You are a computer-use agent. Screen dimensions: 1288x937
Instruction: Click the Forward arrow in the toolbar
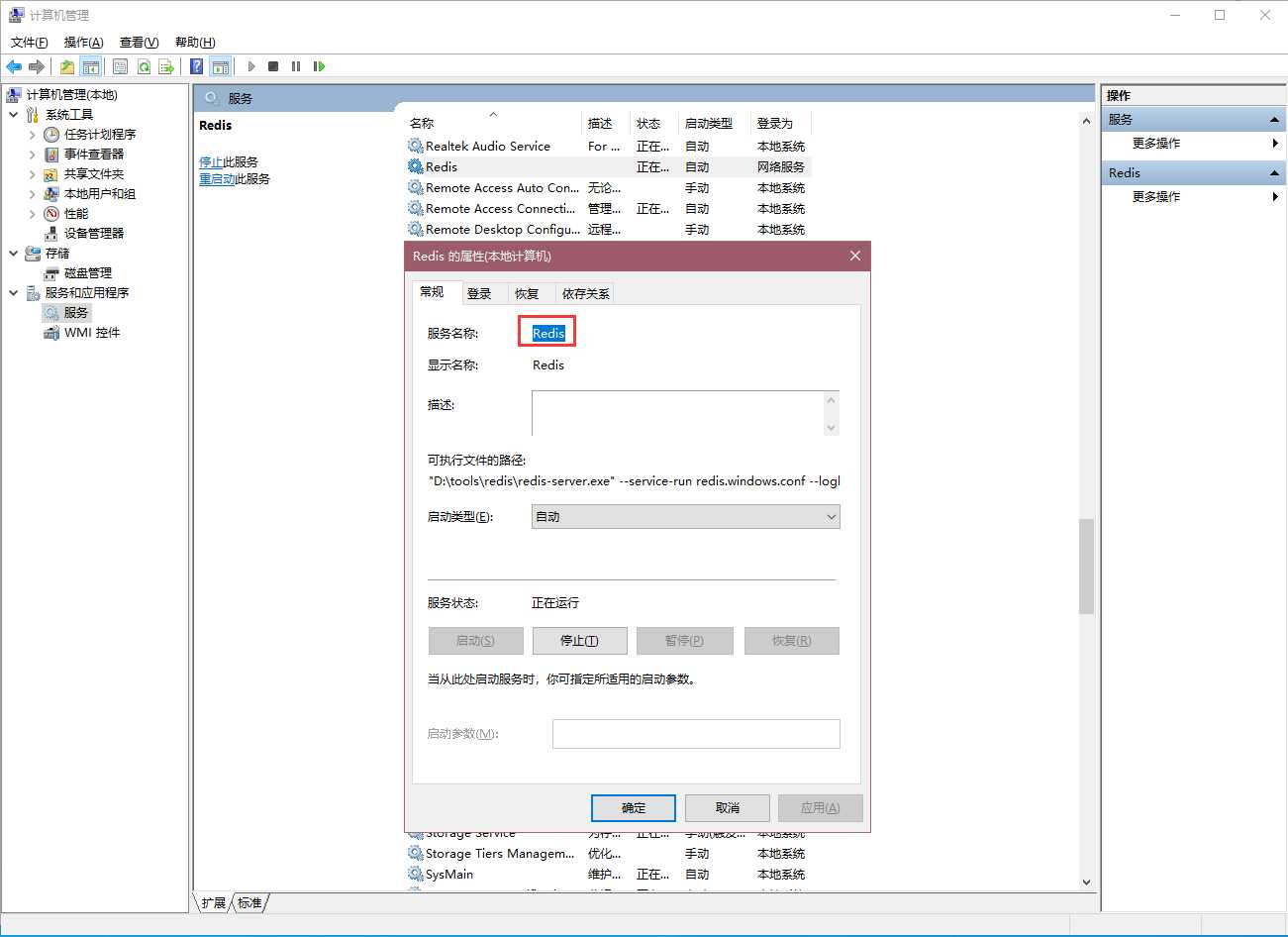[37, 66]
